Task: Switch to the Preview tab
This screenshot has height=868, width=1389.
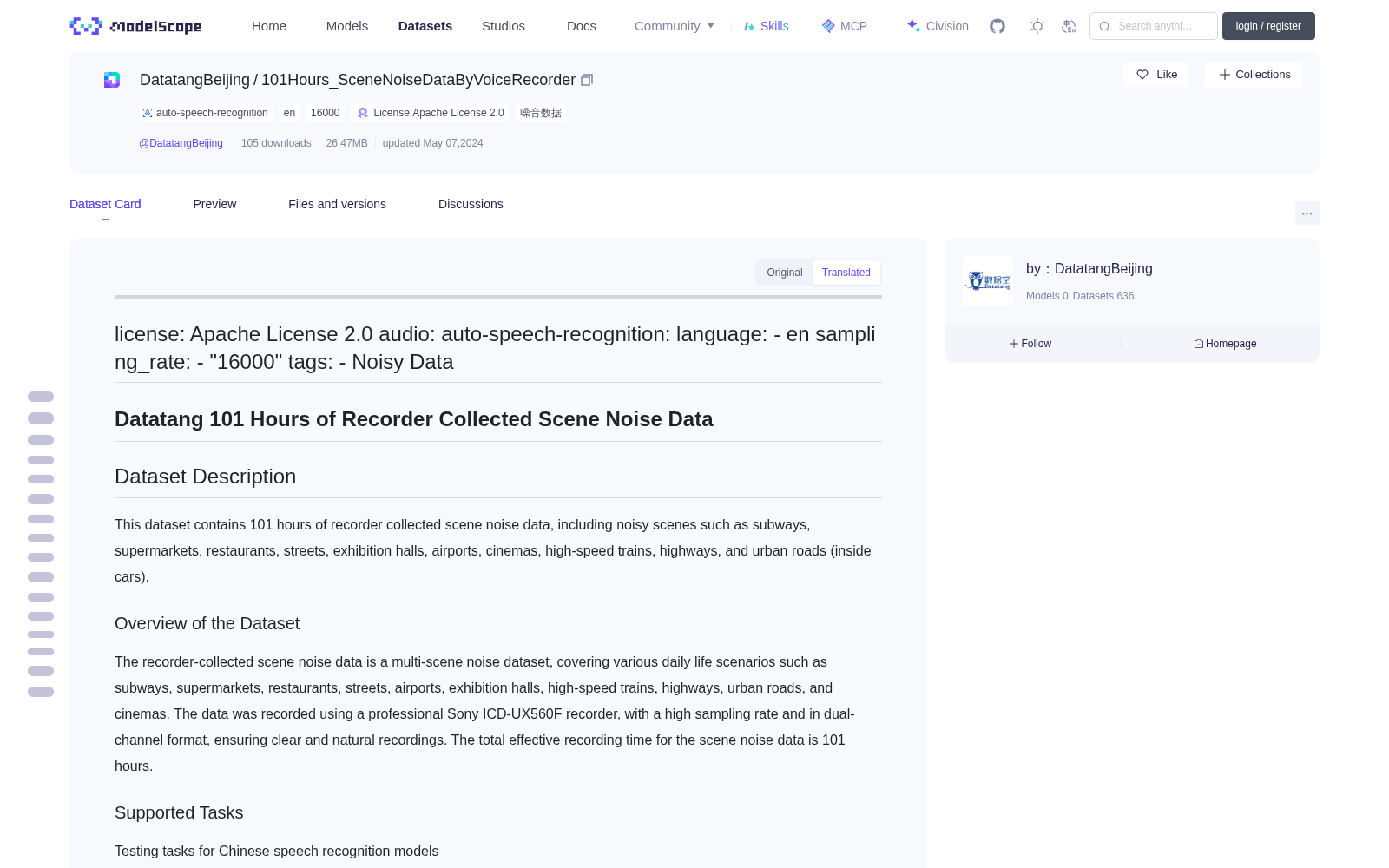Action: coord(214,204)
